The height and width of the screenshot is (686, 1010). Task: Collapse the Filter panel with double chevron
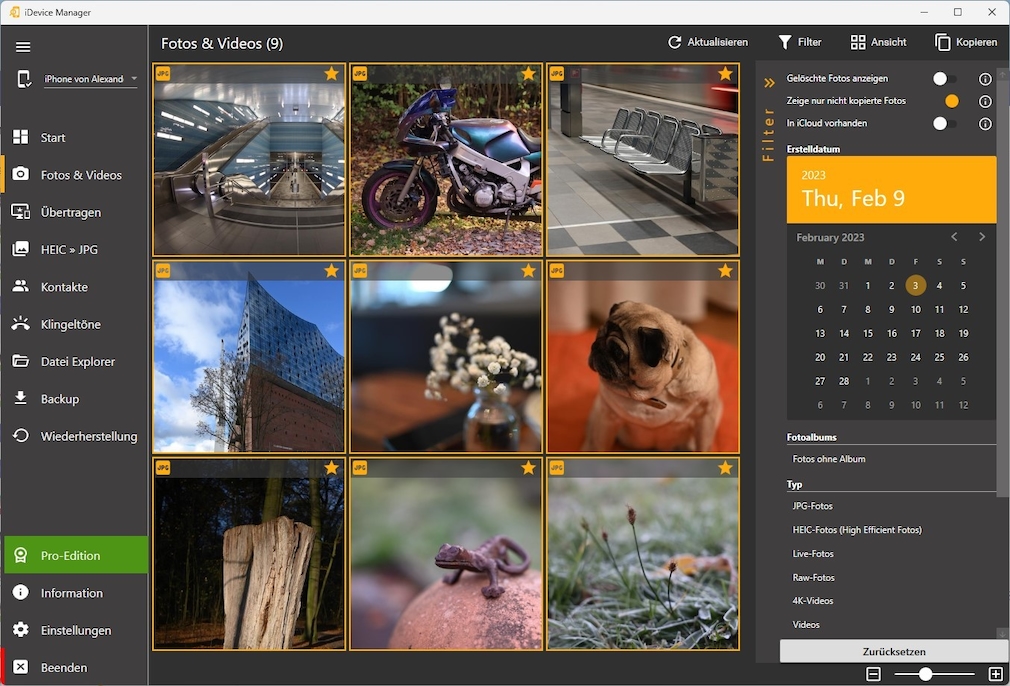(x=769, y=82)
